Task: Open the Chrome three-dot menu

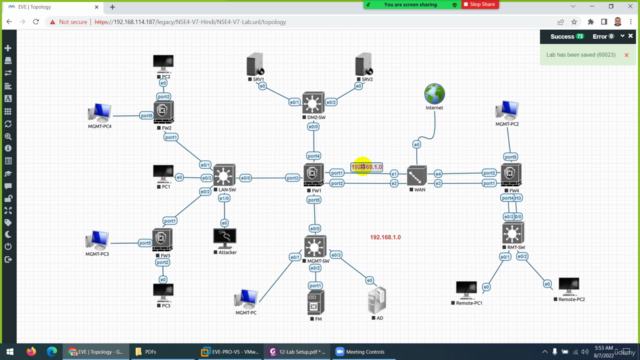Action: point(631,22)
